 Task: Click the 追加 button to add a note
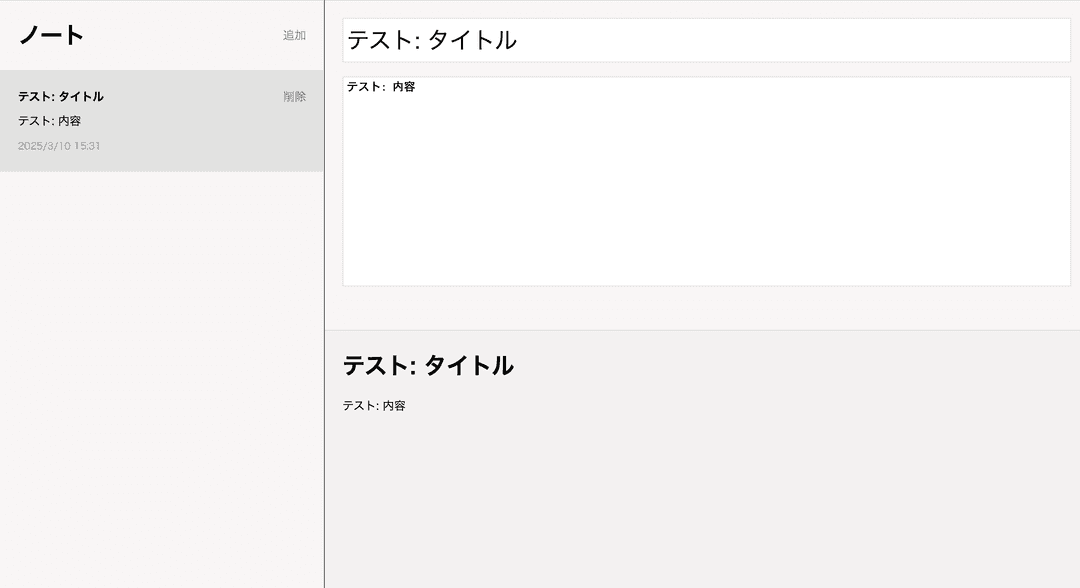[295, 35]
